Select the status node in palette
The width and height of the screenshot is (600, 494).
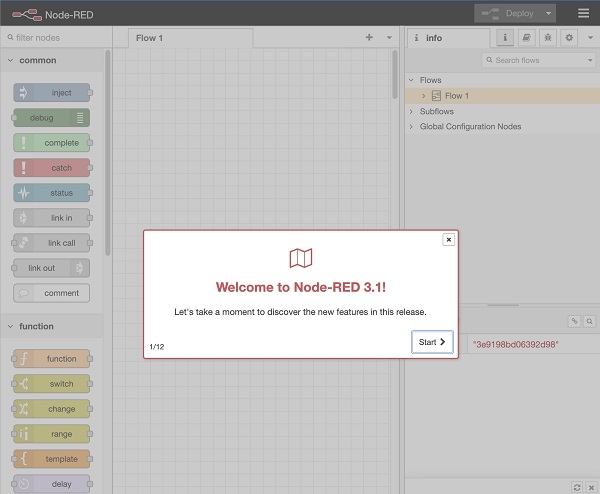[x=52, y=193]
